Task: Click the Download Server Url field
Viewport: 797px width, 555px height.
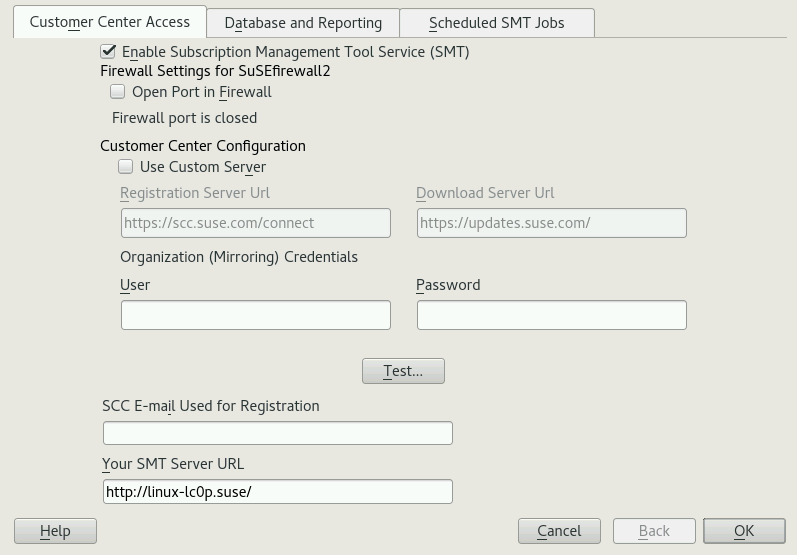Action: 551,223
